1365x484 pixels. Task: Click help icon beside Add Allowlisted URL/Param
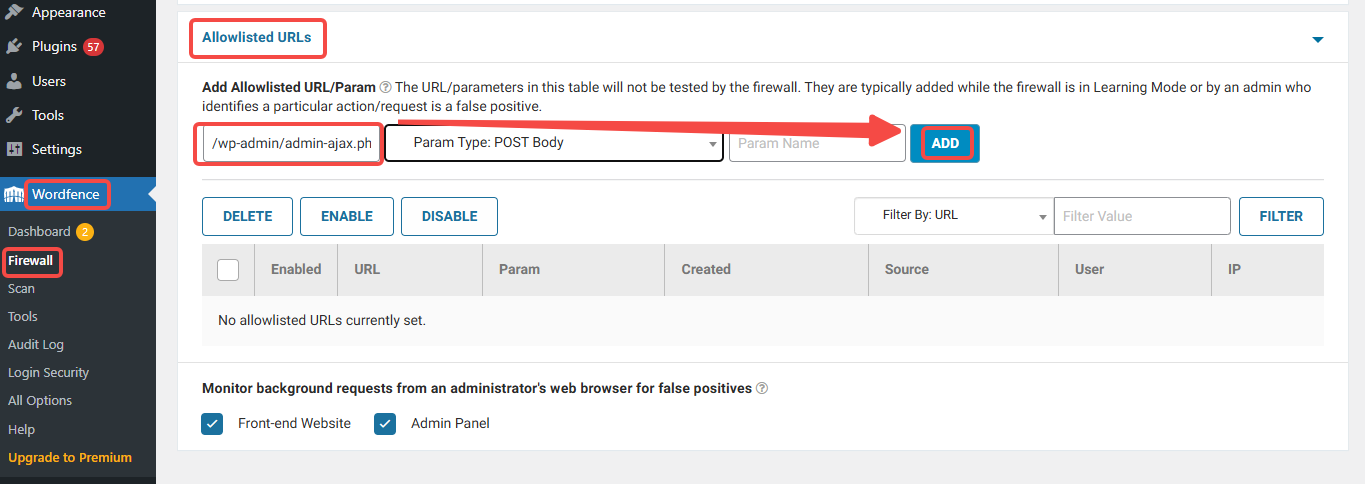[385, 88]
